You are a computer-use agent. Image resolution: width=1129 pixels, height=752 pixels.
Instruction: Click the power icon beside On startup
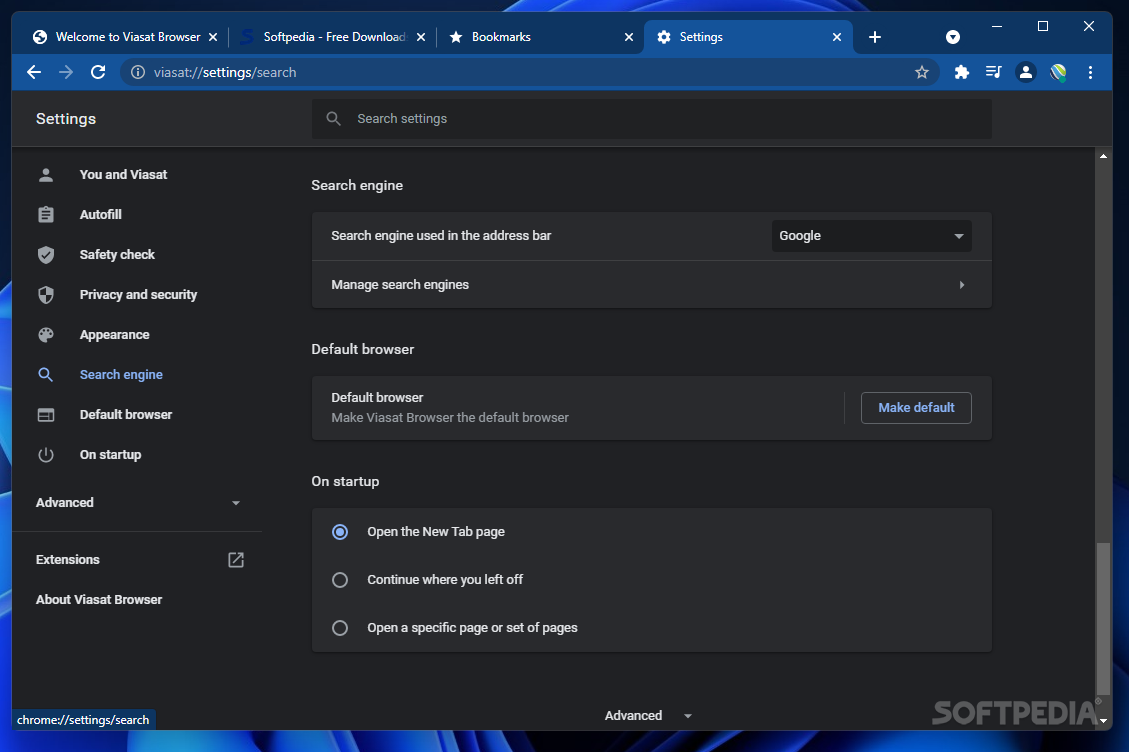coord(46,455)
